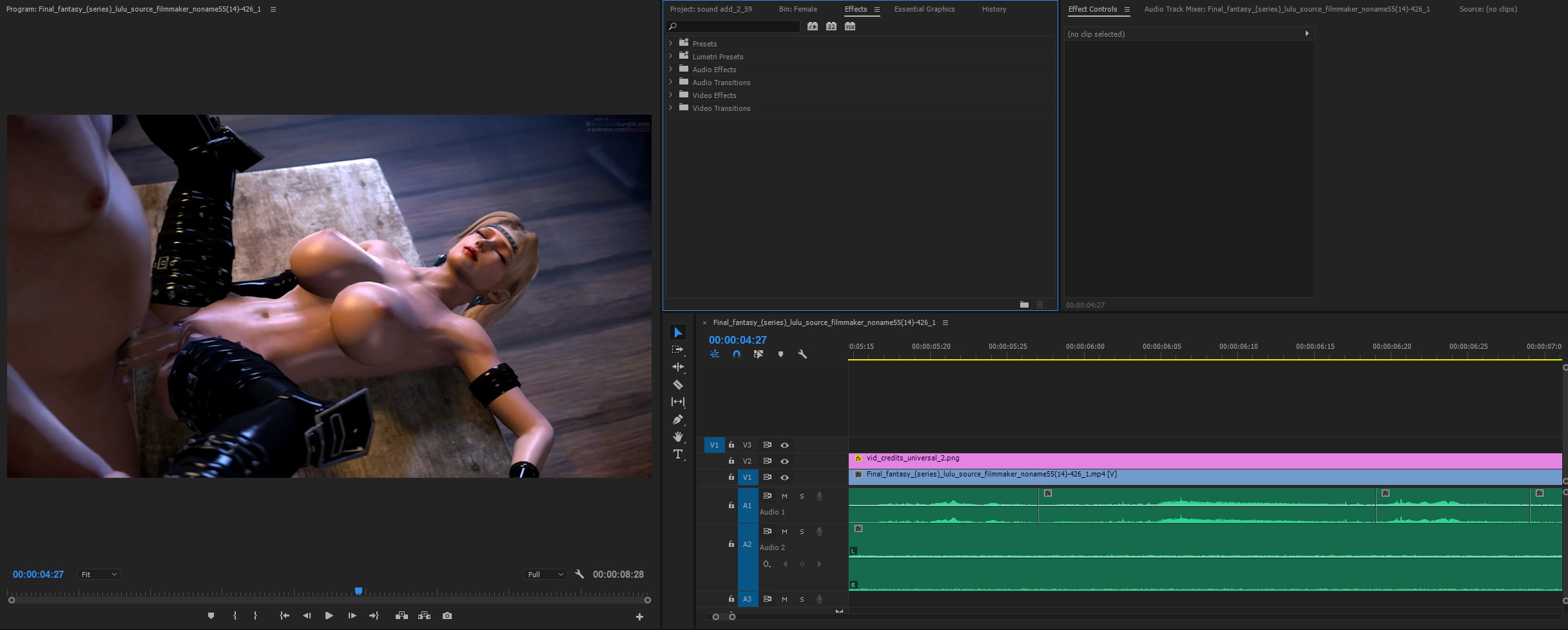The width and height of the screenshot is (1568, 630).
Task: Switch to the History tab
Action: coord(994,9)
